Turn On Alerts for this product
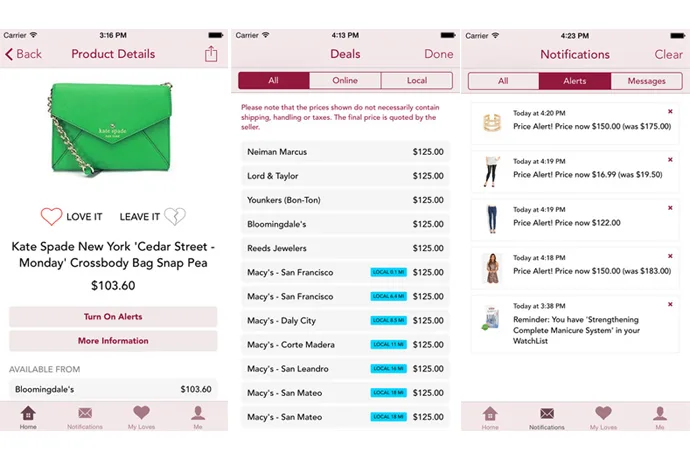This screenshot has height=460, width=690. click(113, 316)
